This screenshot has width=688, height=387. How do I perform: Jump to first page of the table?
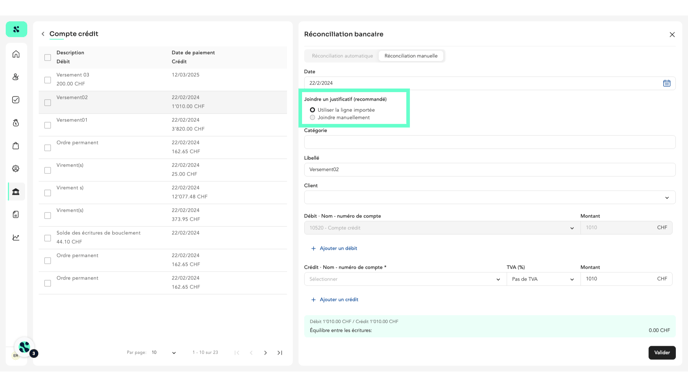(237, 353)
